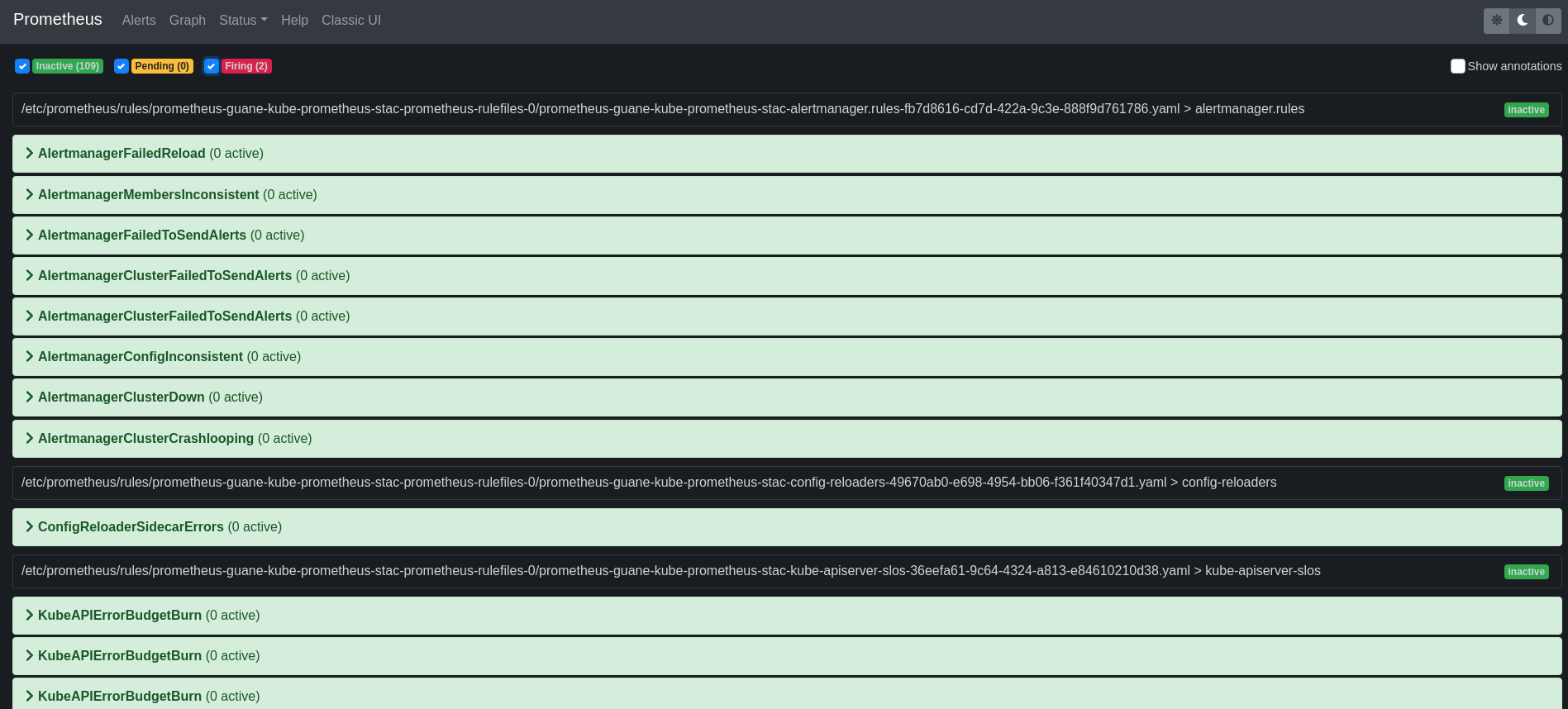This screenshot has width=1568, height=709.
Task: Click the kube-apiserver-slos group path
Action: [671, 571]
